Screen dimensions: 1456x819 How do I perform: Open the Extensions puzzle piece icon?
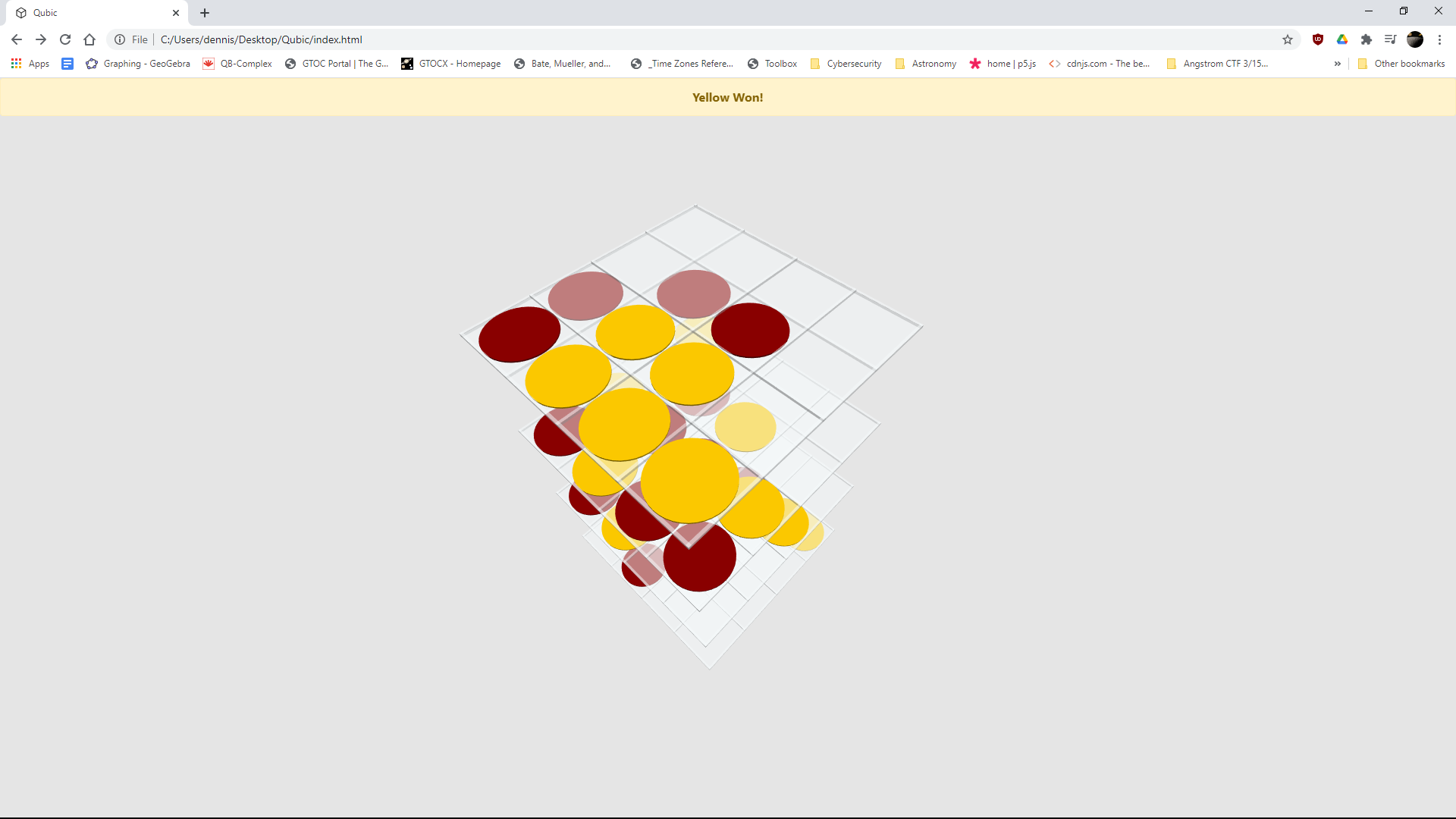tap(1367, 39)
